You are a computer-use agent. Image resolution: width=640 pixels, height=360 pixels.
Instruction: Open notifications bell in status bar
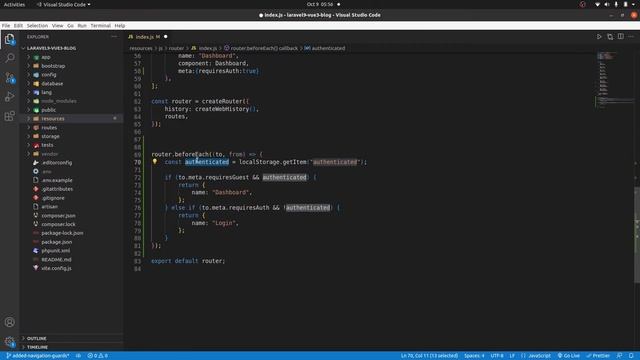(x=631, y=356)
